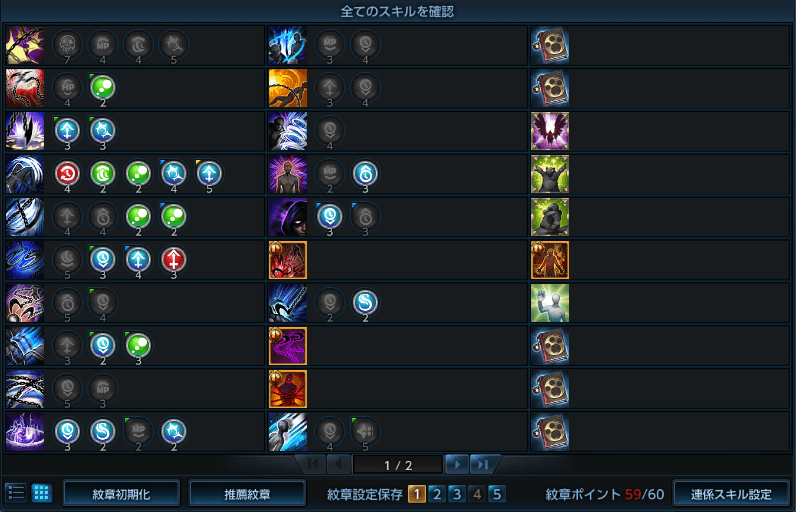The image size is (796, 512).
Task: Select glyph preset slot 5
Action: (x=496, y=494)
